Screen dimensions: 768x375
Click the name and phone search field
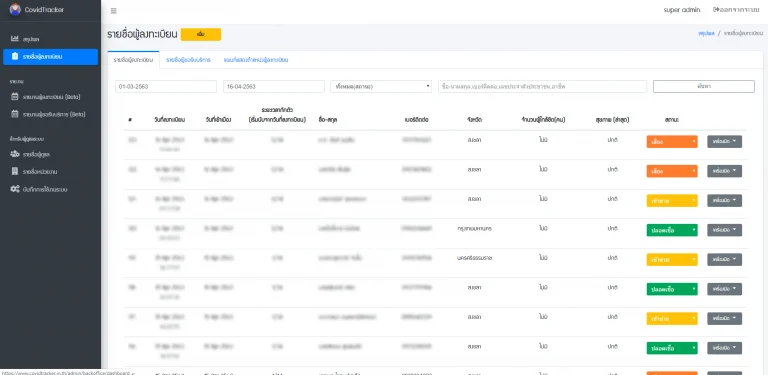(x=543, y=86)
